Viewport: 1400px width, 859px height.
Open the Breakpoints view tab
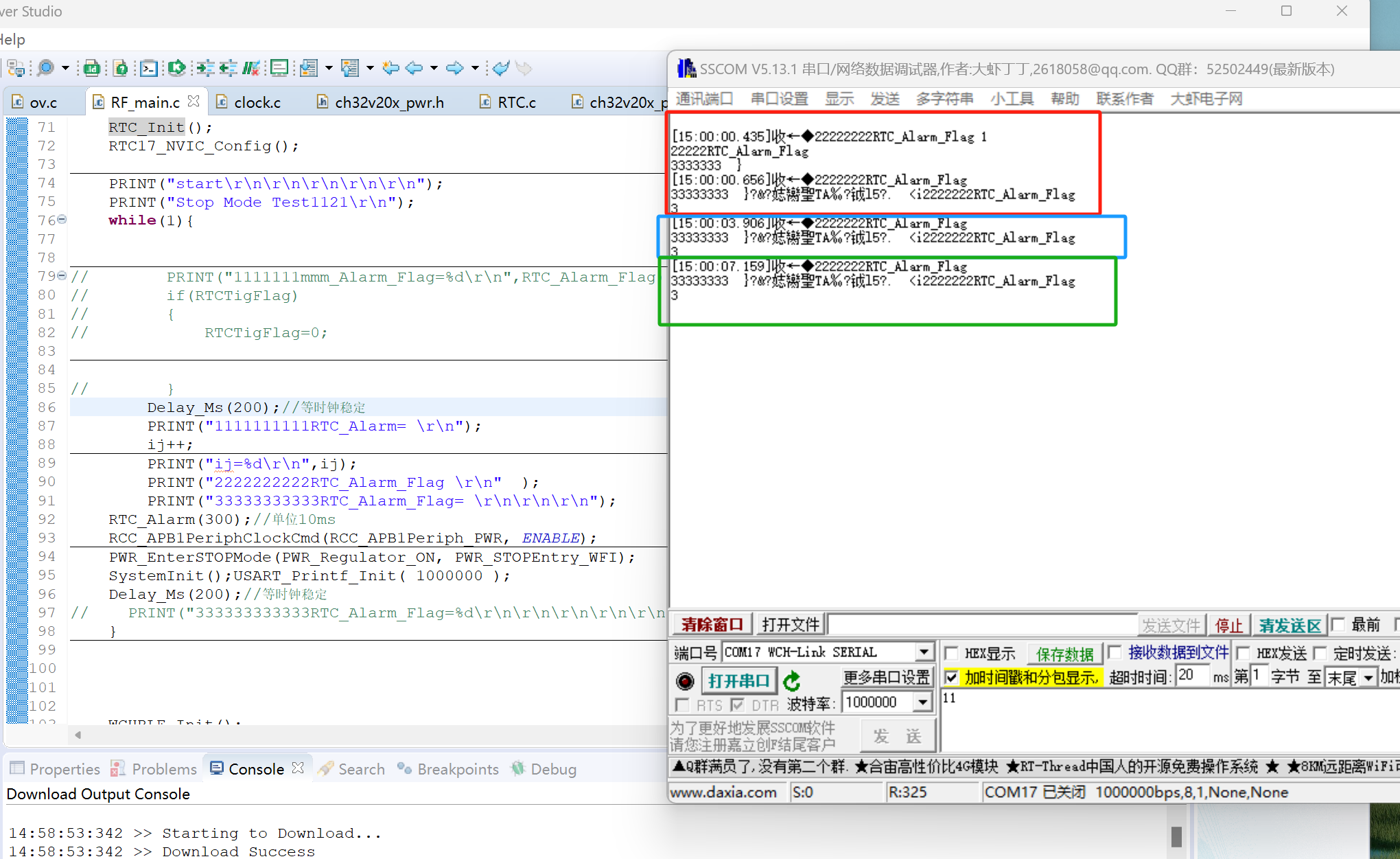[448, 769]
